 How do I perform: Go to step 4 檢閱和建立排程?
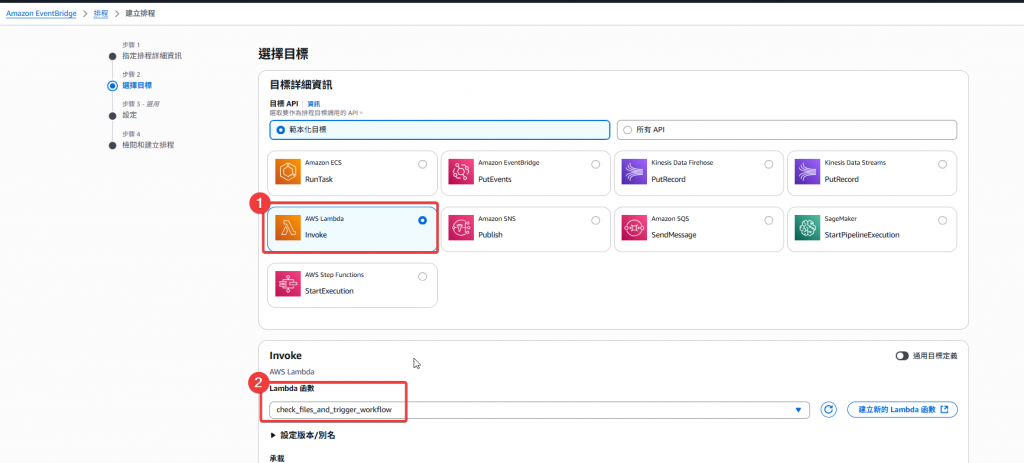click(148, 145)
